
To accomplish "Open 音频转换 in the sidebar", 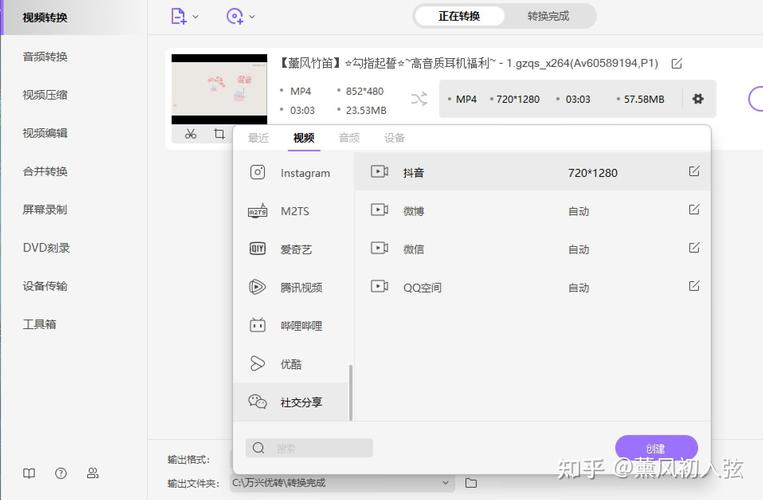I will click(45, 57).
